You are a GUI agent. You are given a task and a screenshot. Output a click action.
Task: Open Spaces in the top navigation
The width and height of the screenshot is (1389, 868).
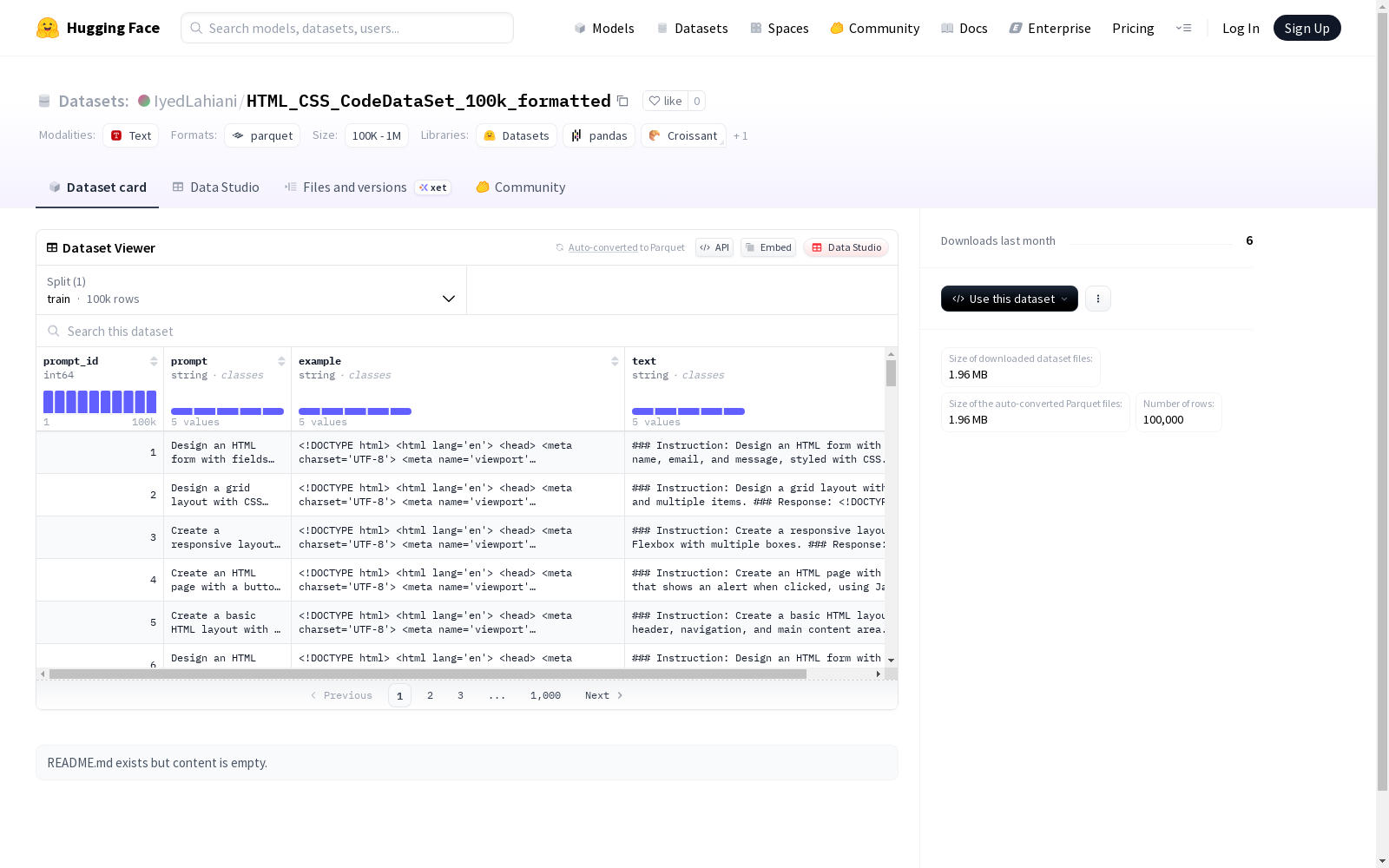(x=780, y=28)
